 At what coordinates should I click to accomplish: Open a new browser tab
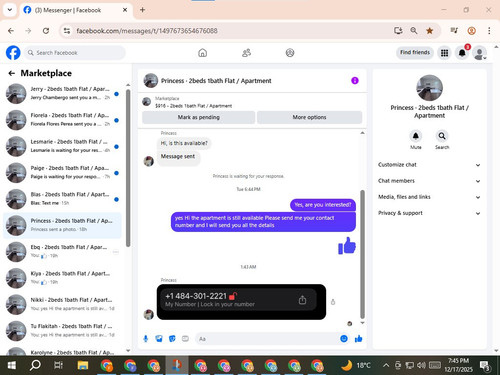tap(142, 10)
